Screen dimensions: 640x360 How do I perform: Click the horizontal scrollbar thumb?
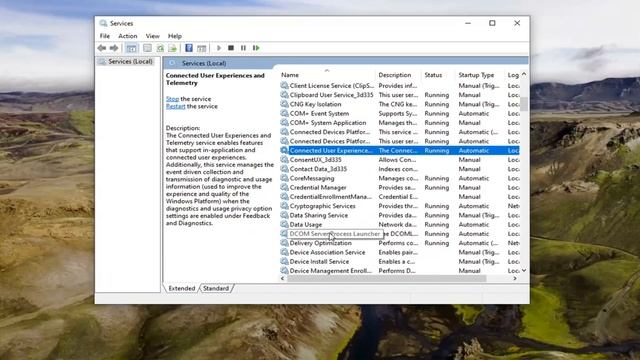click(x=387, y=278)
